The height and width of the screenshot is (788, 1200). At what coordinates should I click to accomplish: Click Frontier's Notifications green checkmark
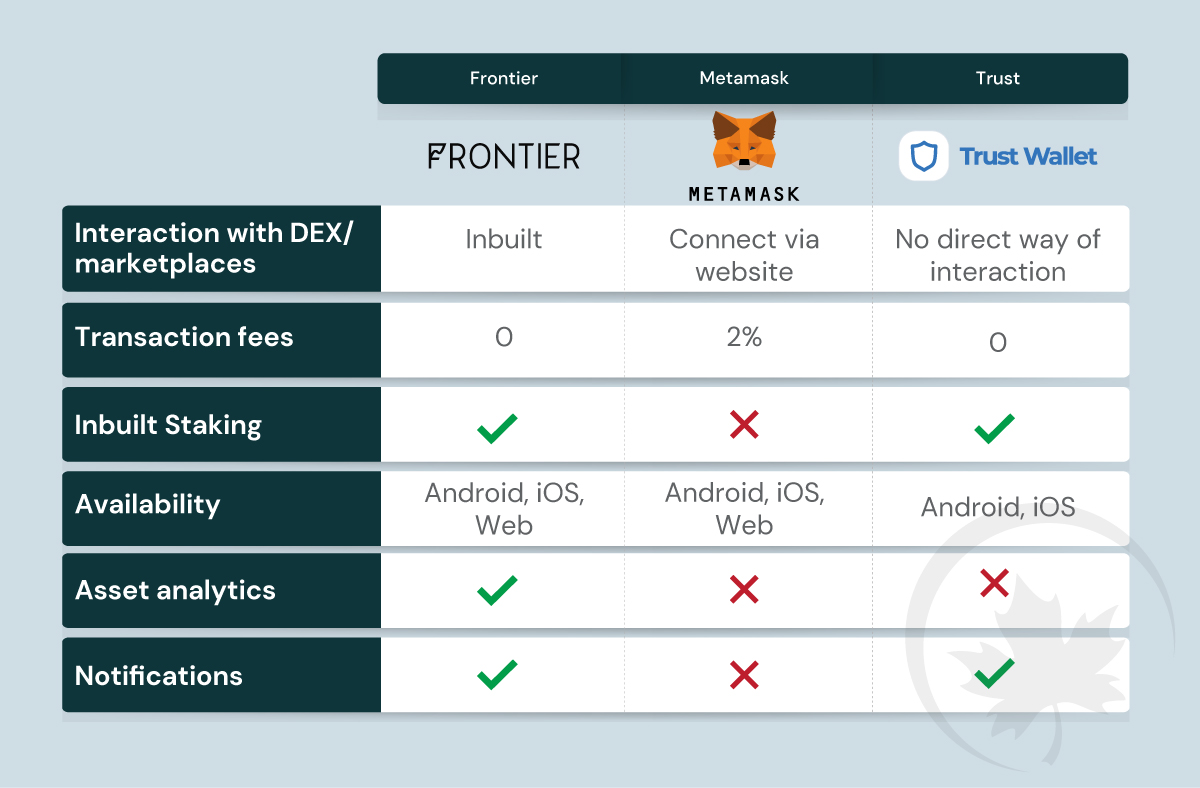tap(497, 674)
